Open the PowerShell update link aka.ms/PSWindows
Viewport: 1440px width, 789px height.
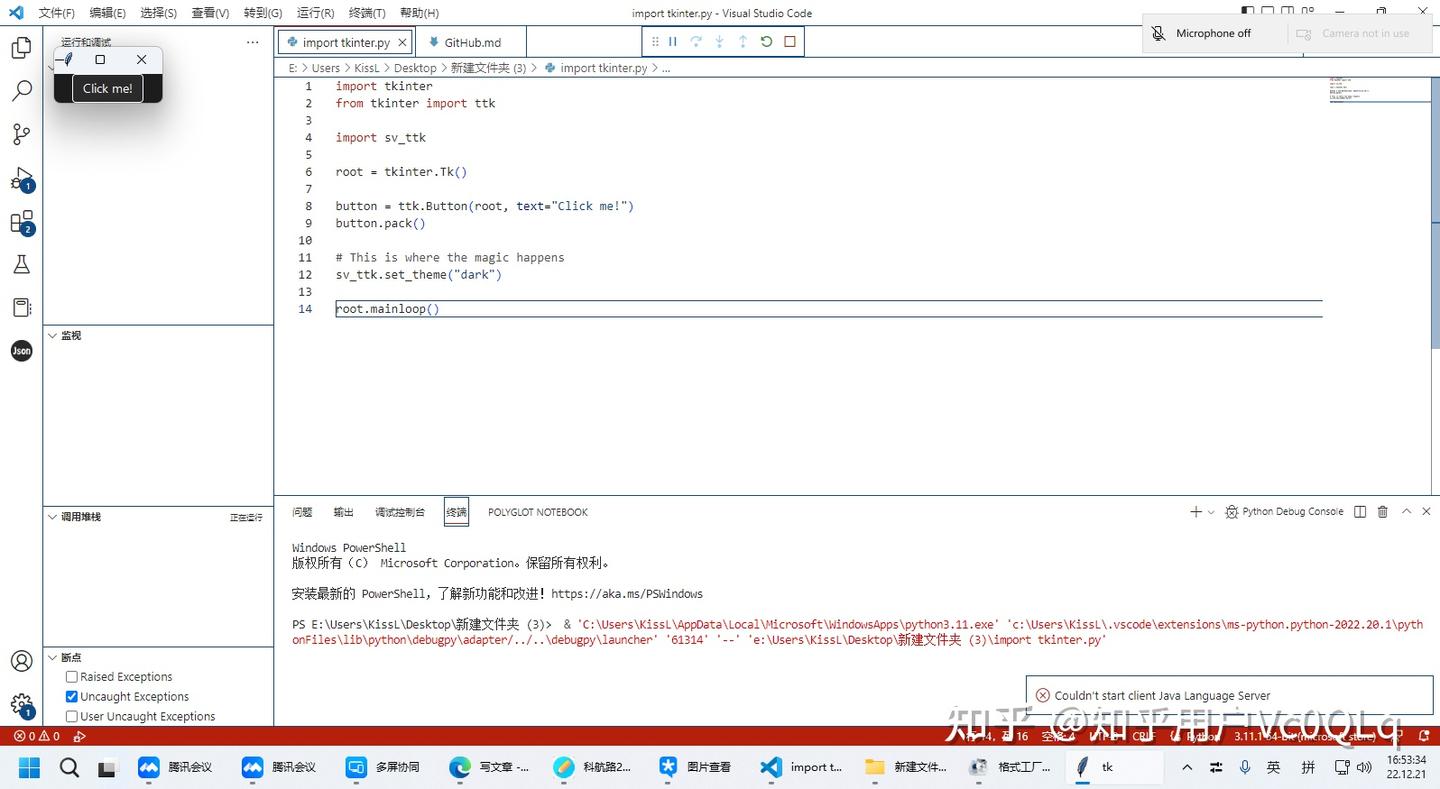pyautogui.click(x=630, y=593)
